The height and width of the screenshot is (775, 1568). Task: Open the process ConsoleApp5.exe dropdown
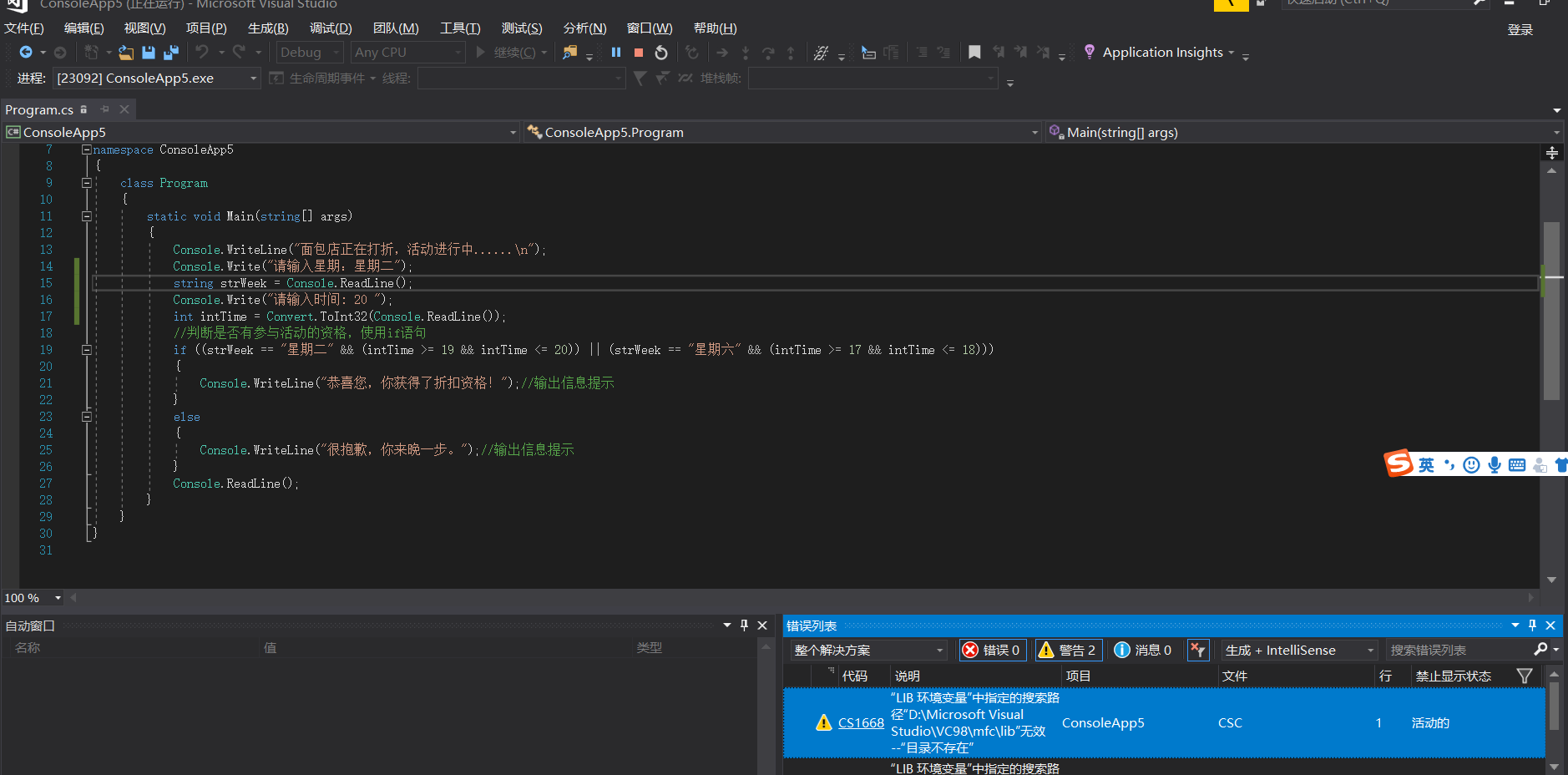157,79
